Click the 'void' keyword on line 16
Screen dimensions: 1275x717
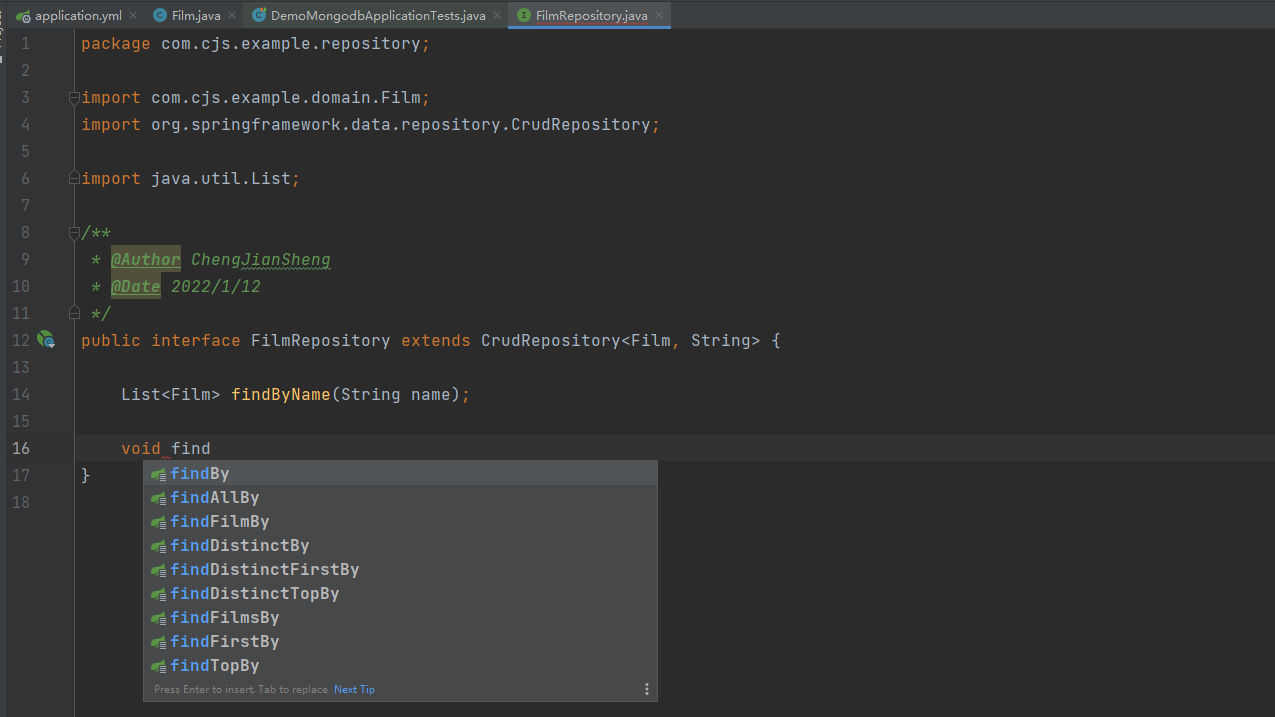(x=141, y=448)
